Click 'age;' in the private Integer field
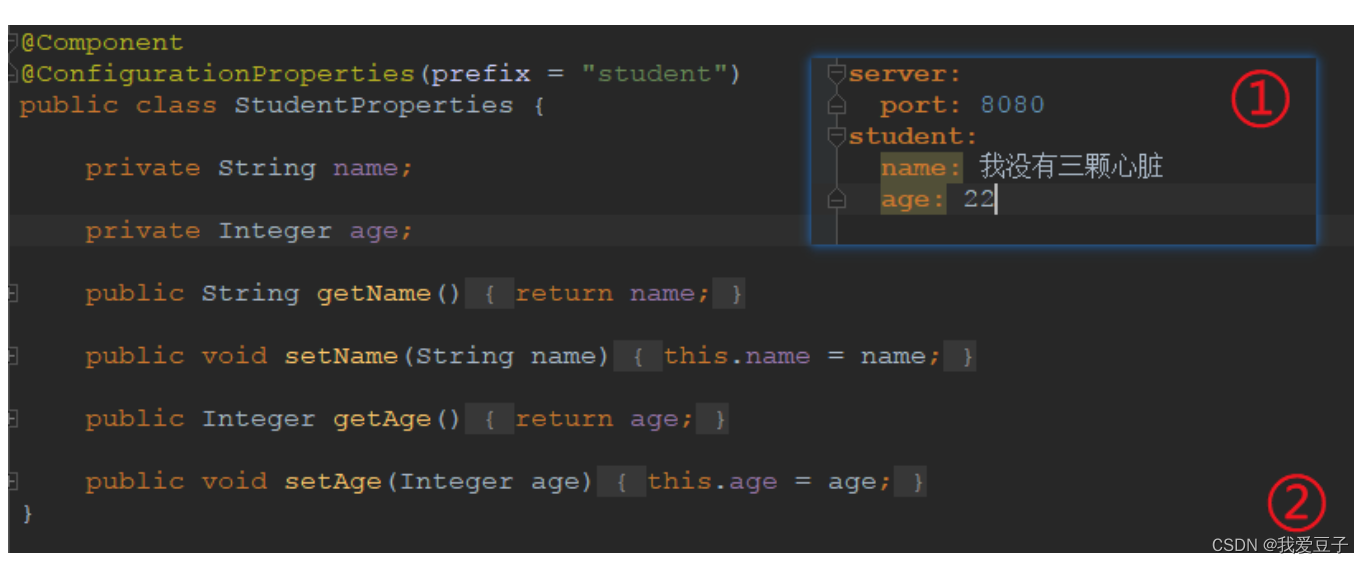This screenshot has height=564, width=1365. [x=380, y=231]
